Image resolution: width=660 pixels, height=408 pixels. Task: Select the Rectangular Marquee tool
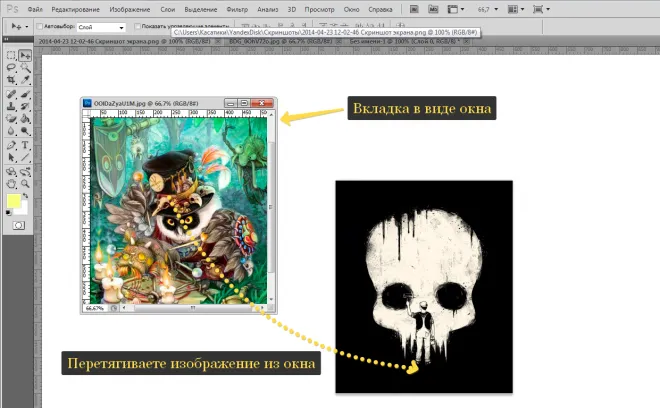[x=11, y=55]
